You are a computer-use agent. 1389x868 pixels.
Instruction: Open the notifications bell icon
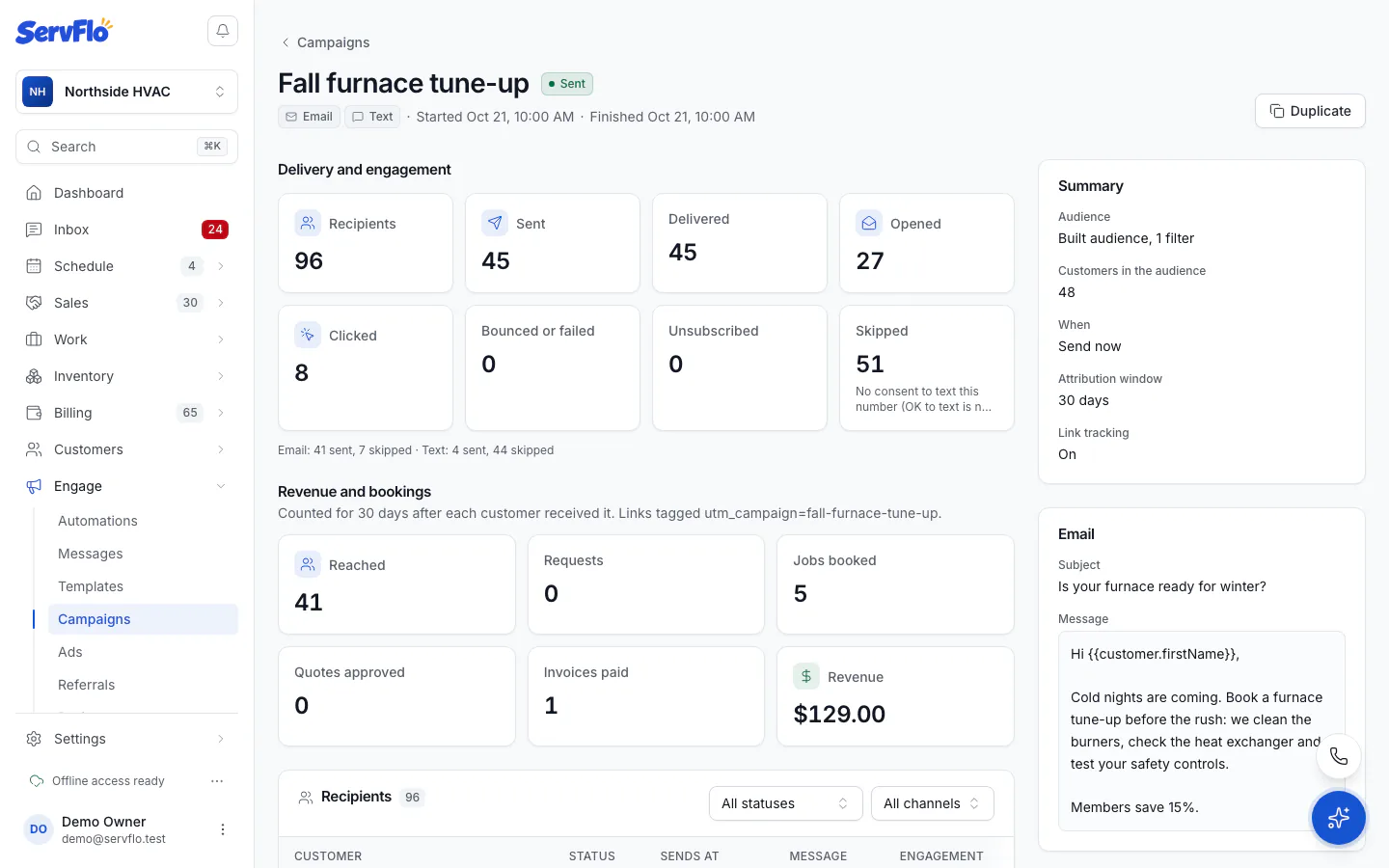[x=223, y=31]
